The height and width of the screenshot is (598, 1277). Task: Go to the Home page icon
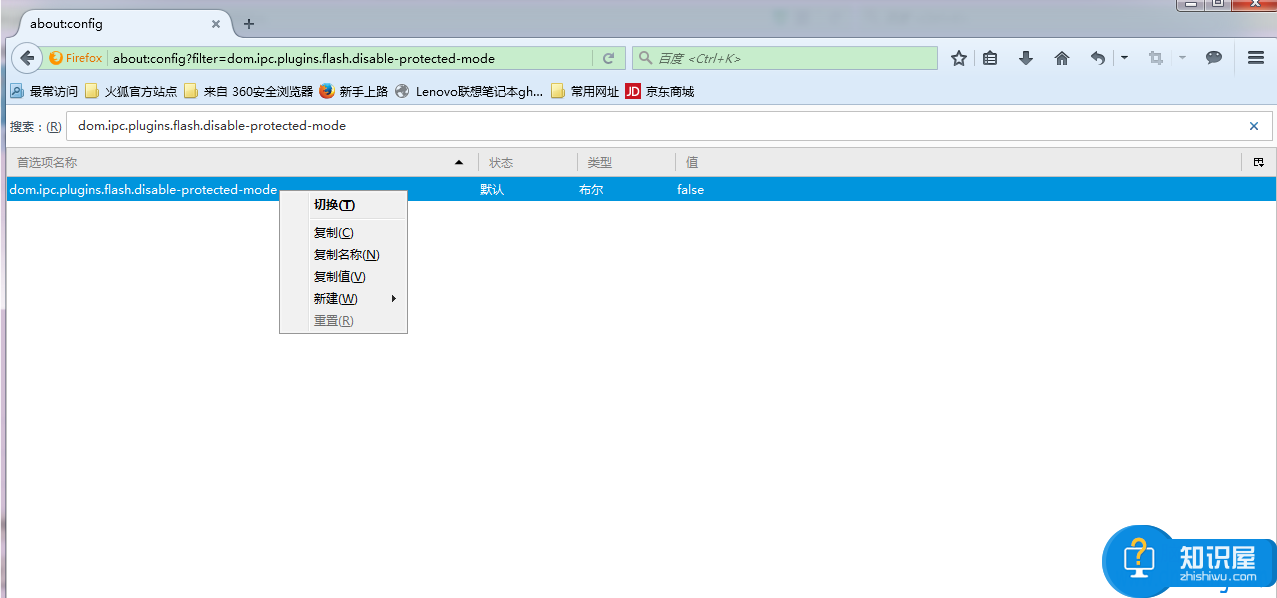(x=1062, y=58)
